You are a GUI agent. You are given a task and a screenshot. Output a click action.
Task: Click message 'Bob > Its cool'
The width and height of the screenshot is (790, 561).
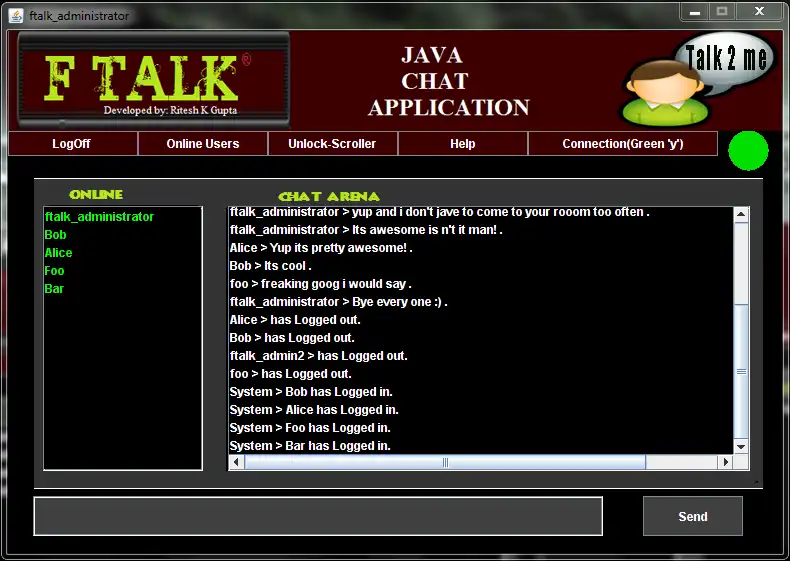[x=271, y=266]
